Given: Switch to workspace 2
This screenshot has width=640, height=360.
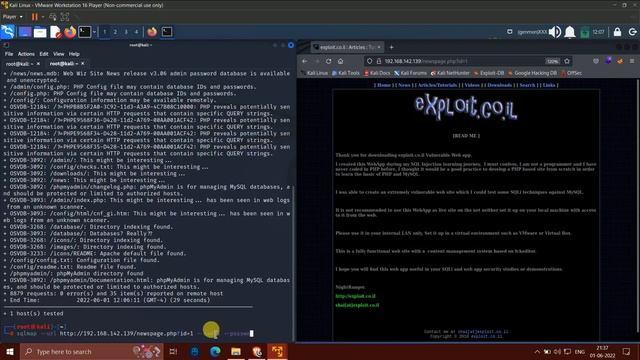Looking at the screenshot, I should pyautogui.click(x=115, y=32).
